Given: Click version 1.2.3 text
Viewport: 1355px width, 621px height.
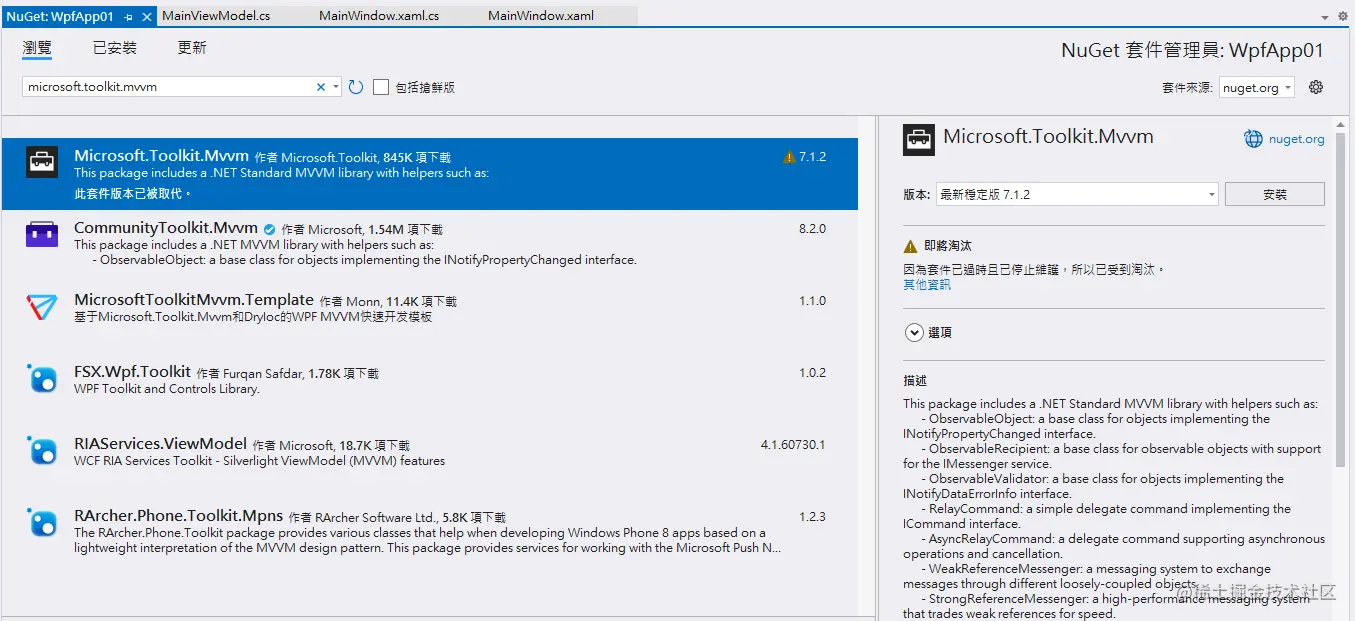Looking at the screenshot, I should [x=812, y=517].
